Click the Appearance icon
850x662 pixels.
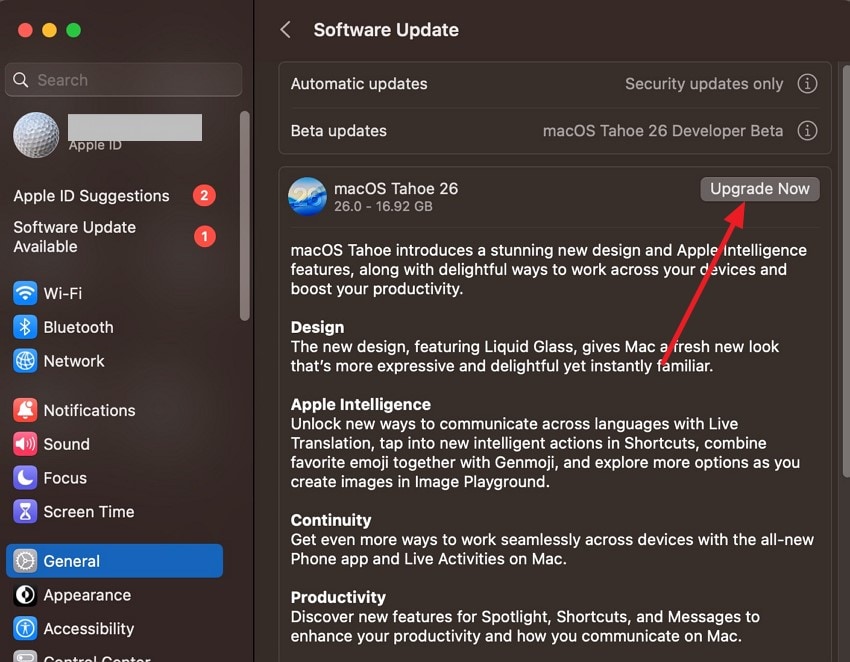25,595
